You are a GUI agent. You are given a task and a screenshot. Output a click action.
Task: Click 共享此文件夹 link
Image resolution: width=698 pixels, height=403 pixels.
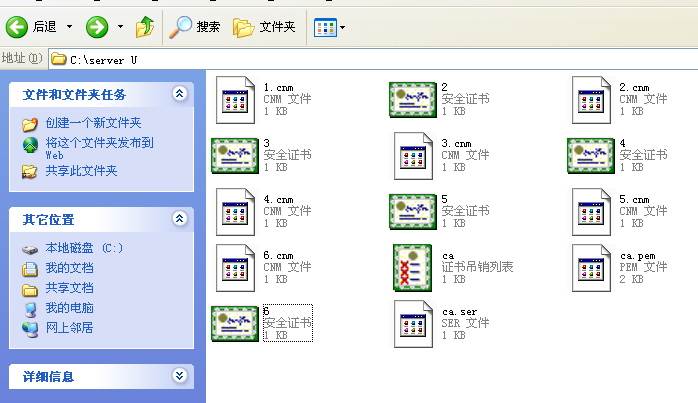point(81,171)
